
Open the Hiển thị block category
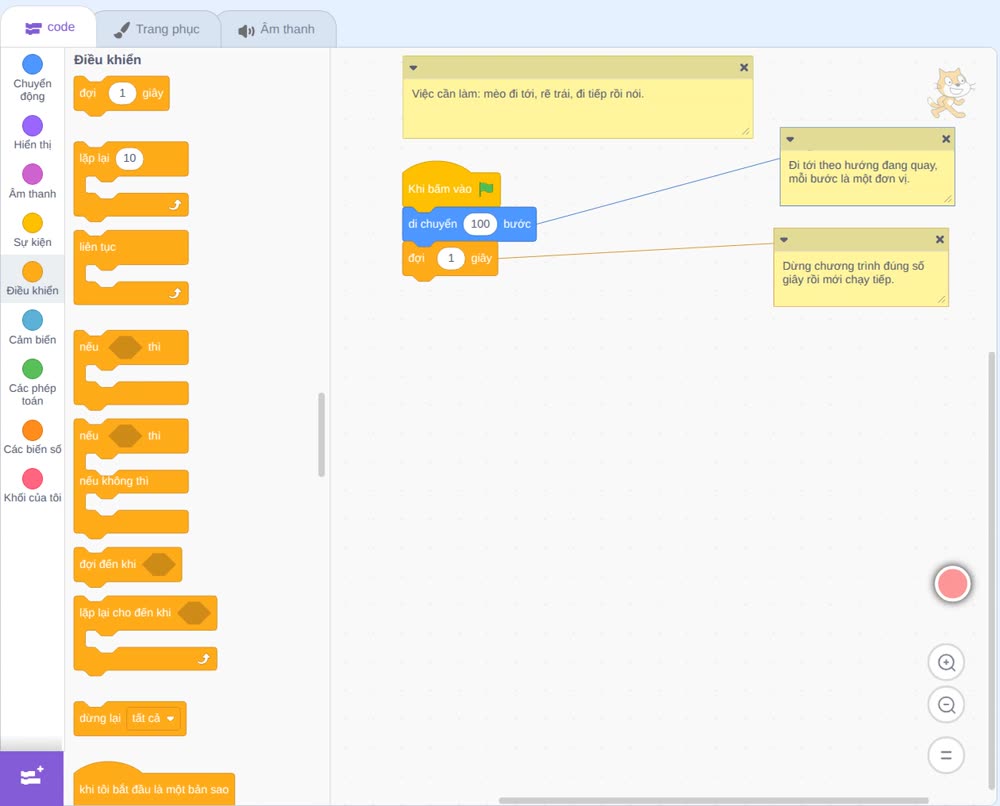coord(32,133)
